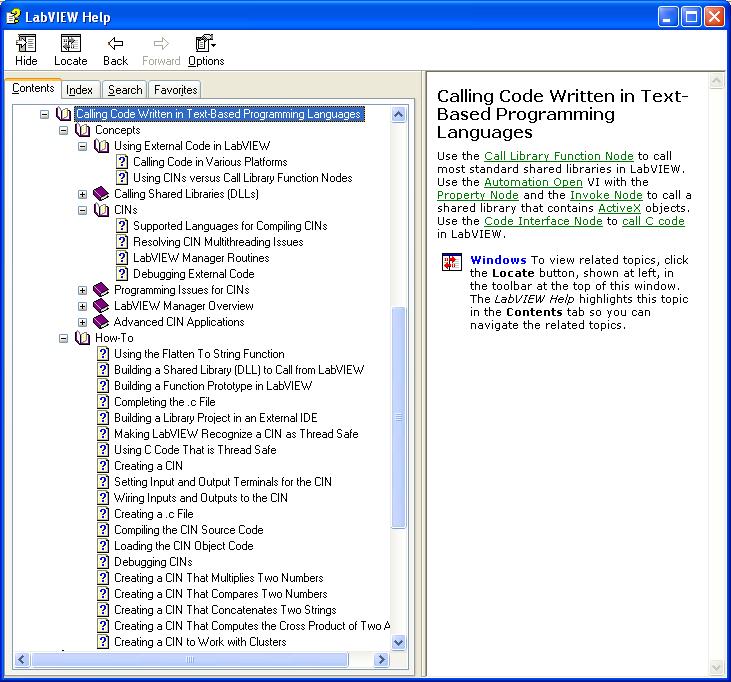Screen dimensions: 731x682
Task: Click the Locate icon in the Windows note
Action: [451, 262]
